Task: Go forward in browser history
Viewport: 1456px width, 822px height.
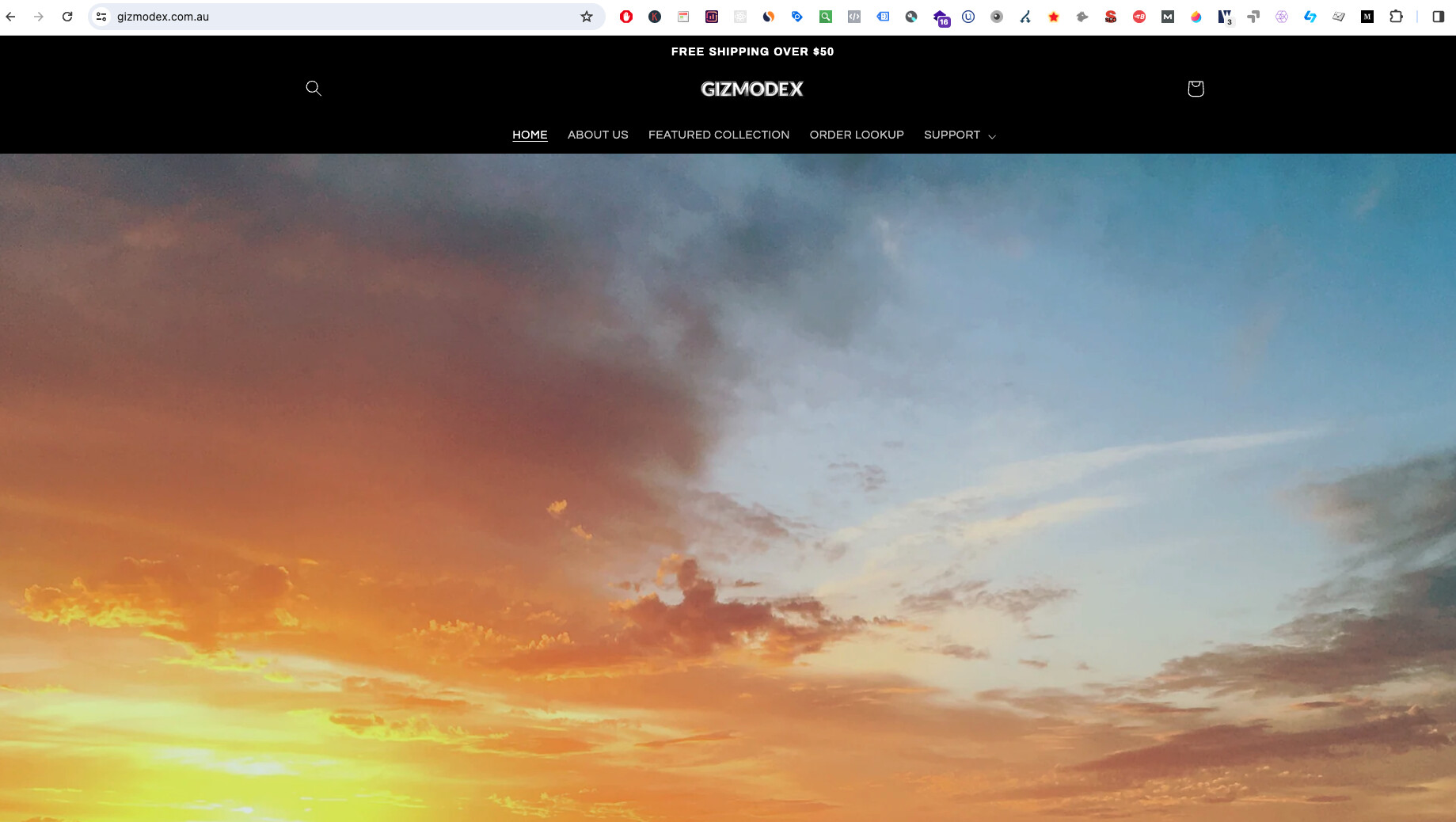Action: click(x=39, y=17)
